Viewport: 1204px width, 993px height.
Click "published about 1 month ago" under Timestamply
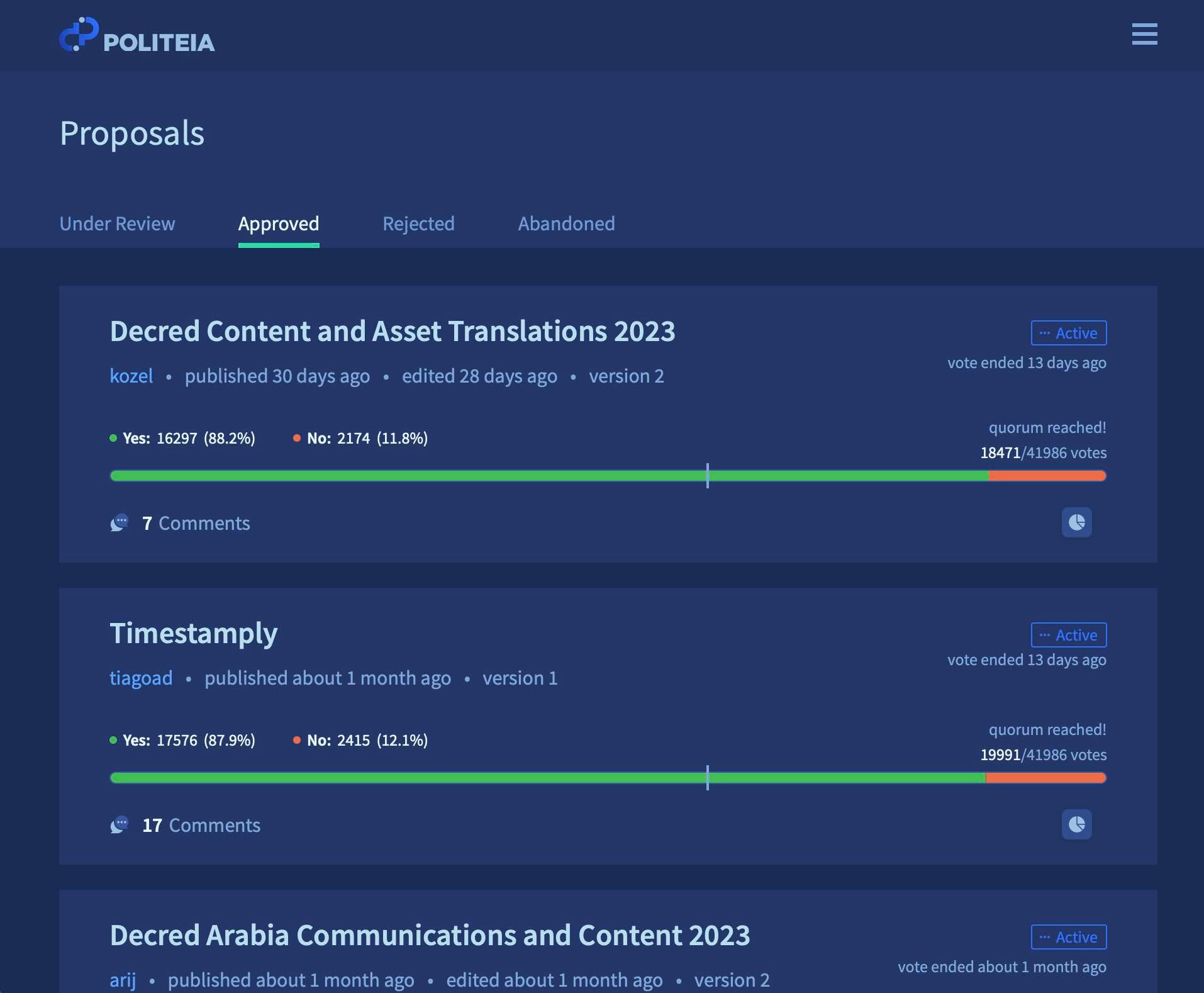tap(328, 678)
